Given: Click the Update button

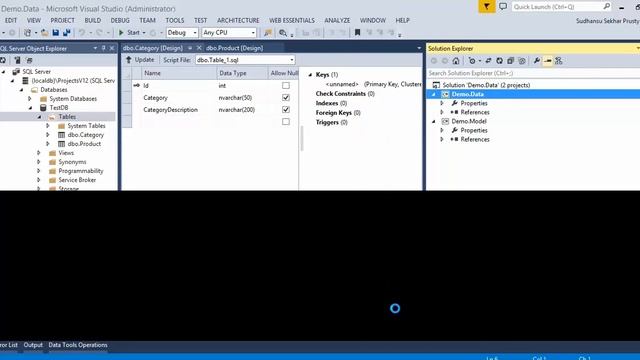Looking at the screenshot, I should point(140,60).
